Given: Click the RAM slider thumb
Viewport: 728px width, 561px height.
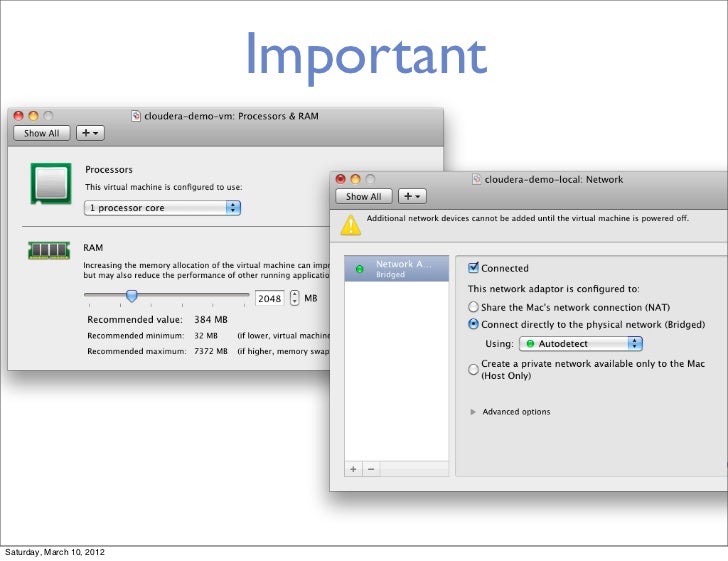Looking at the screenshot, I should (x=132, y=296).
